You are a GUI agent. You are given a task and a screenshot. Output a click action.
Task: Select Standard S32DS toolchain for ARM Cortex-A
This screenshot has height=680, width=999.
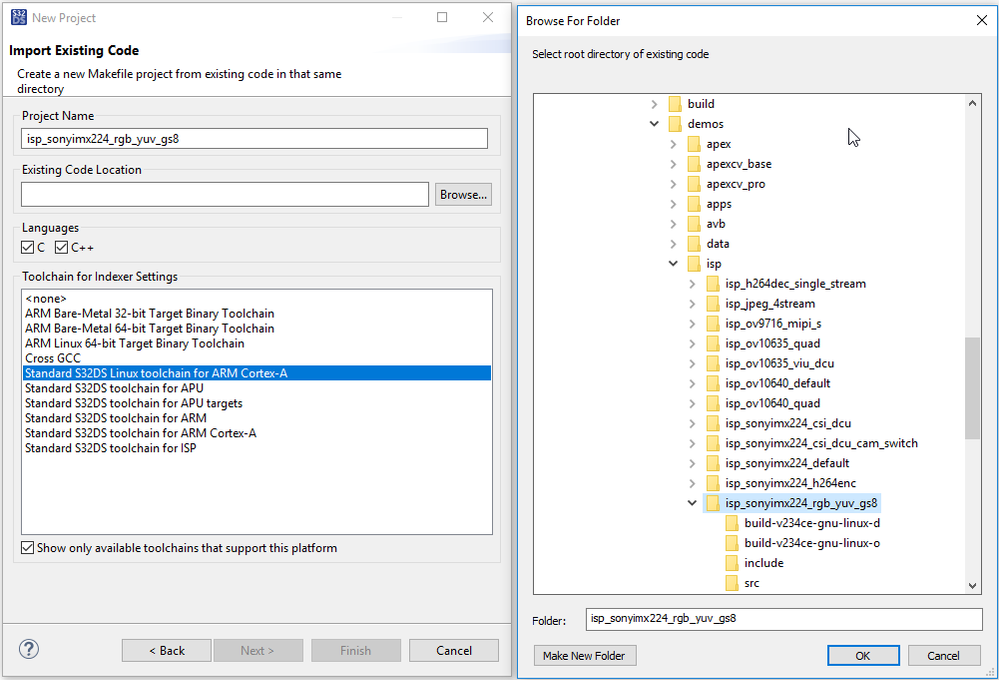257,433
